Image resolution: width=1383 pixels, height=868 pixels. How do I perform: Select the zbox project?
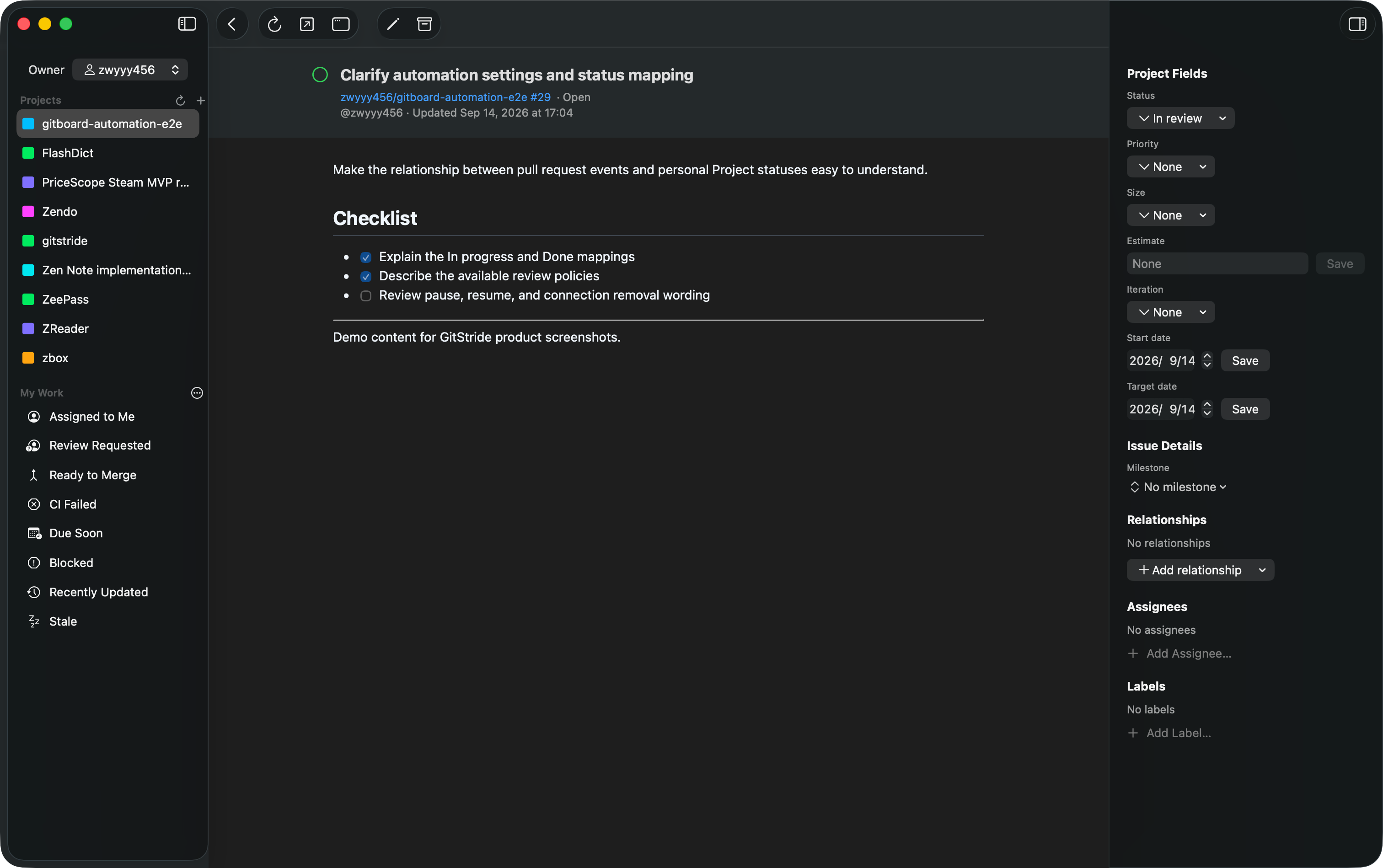point(108,358)
